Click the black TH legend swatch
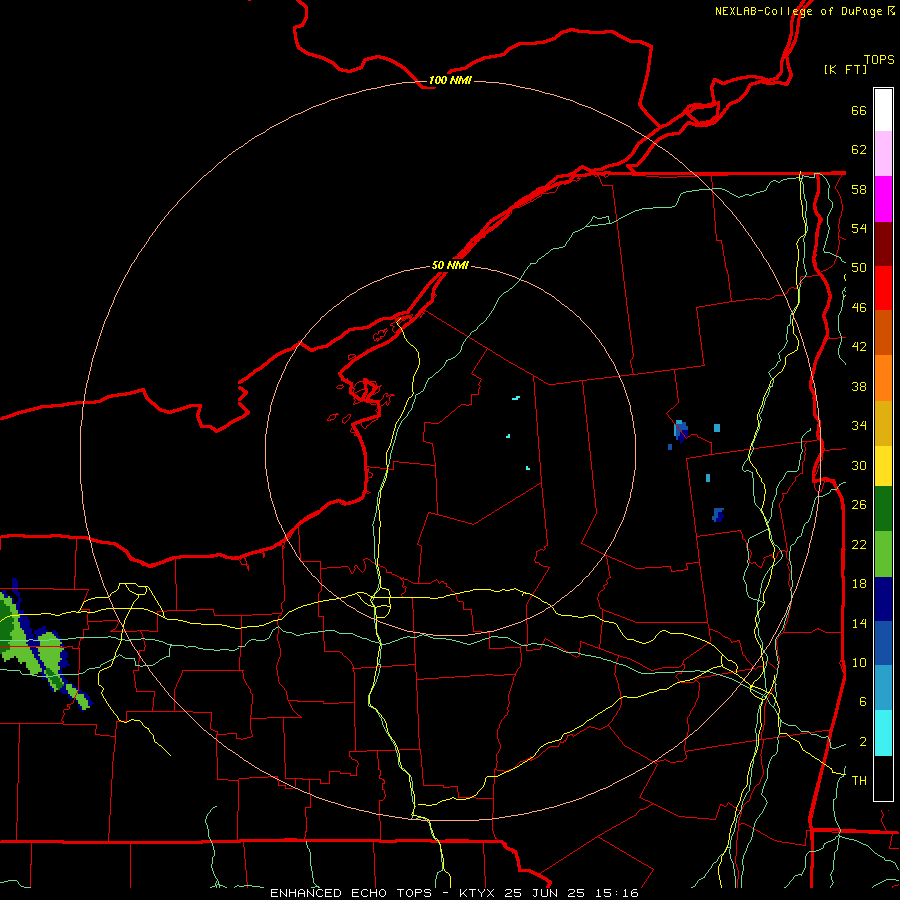 (883, 778)
